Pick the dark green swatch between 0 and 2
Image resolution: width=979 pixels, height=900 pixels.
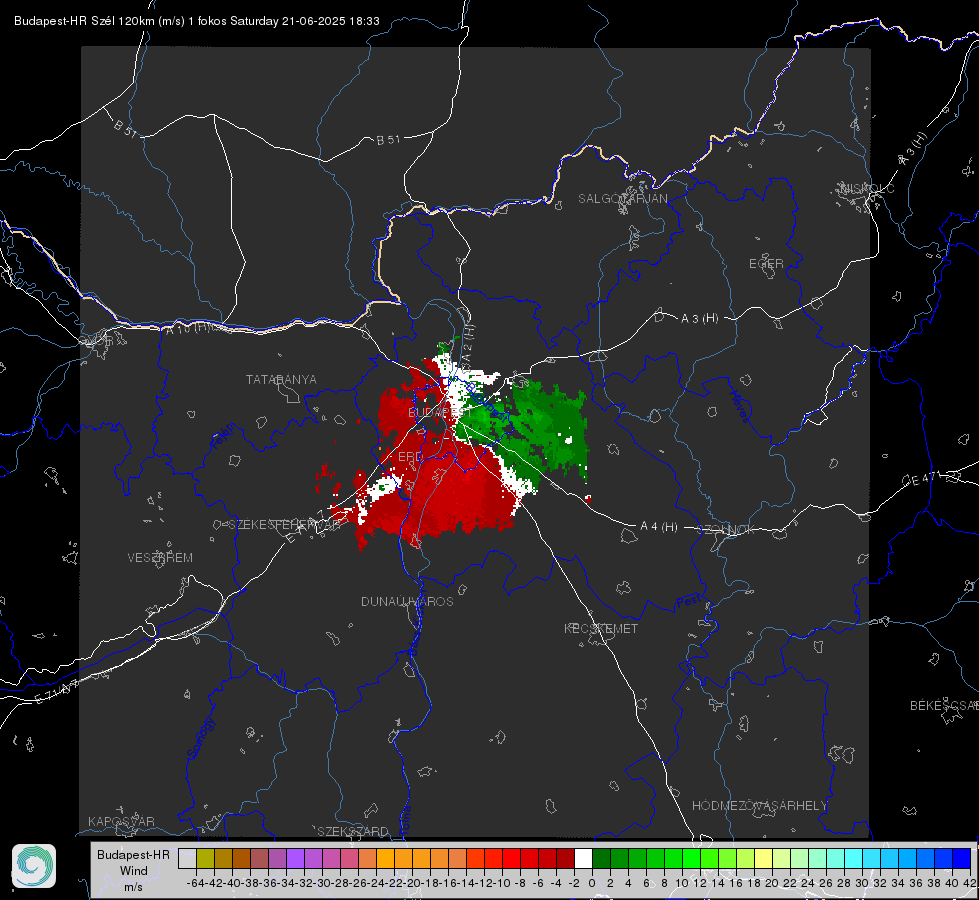[x=601, y=858]
